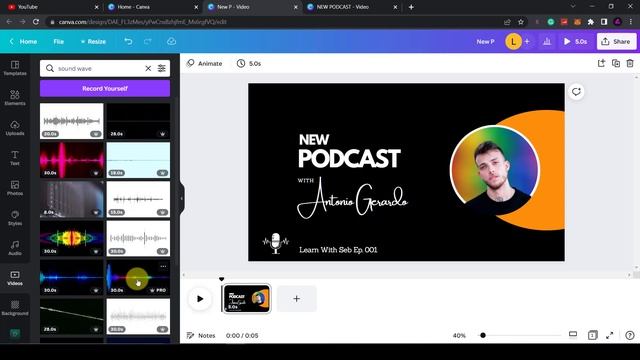Click the cloud save status icon

point(171,42)
